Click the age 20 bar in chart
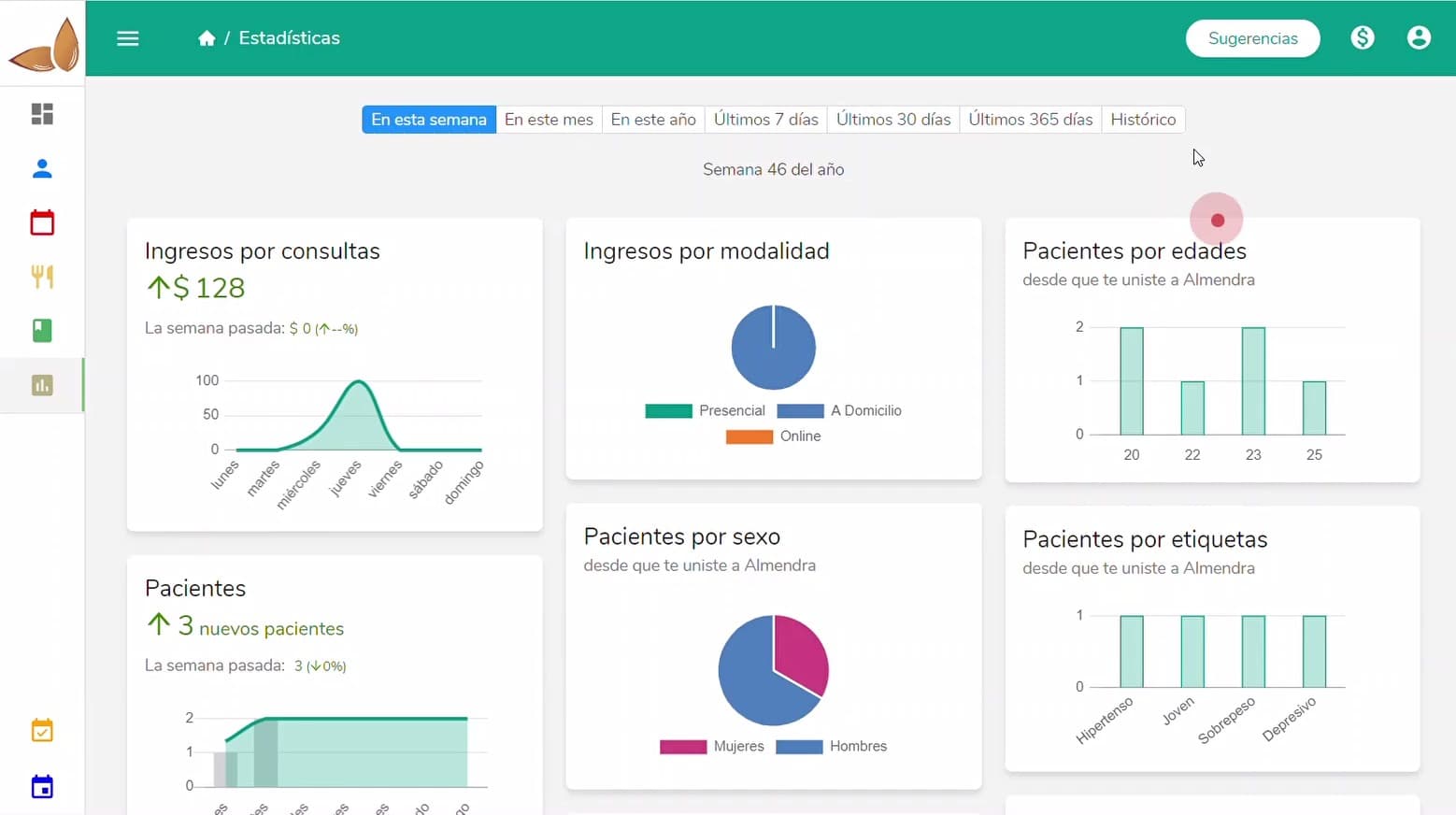Screen dimensions: 1456x815 pyautogui.click(x=1132, y=381)
